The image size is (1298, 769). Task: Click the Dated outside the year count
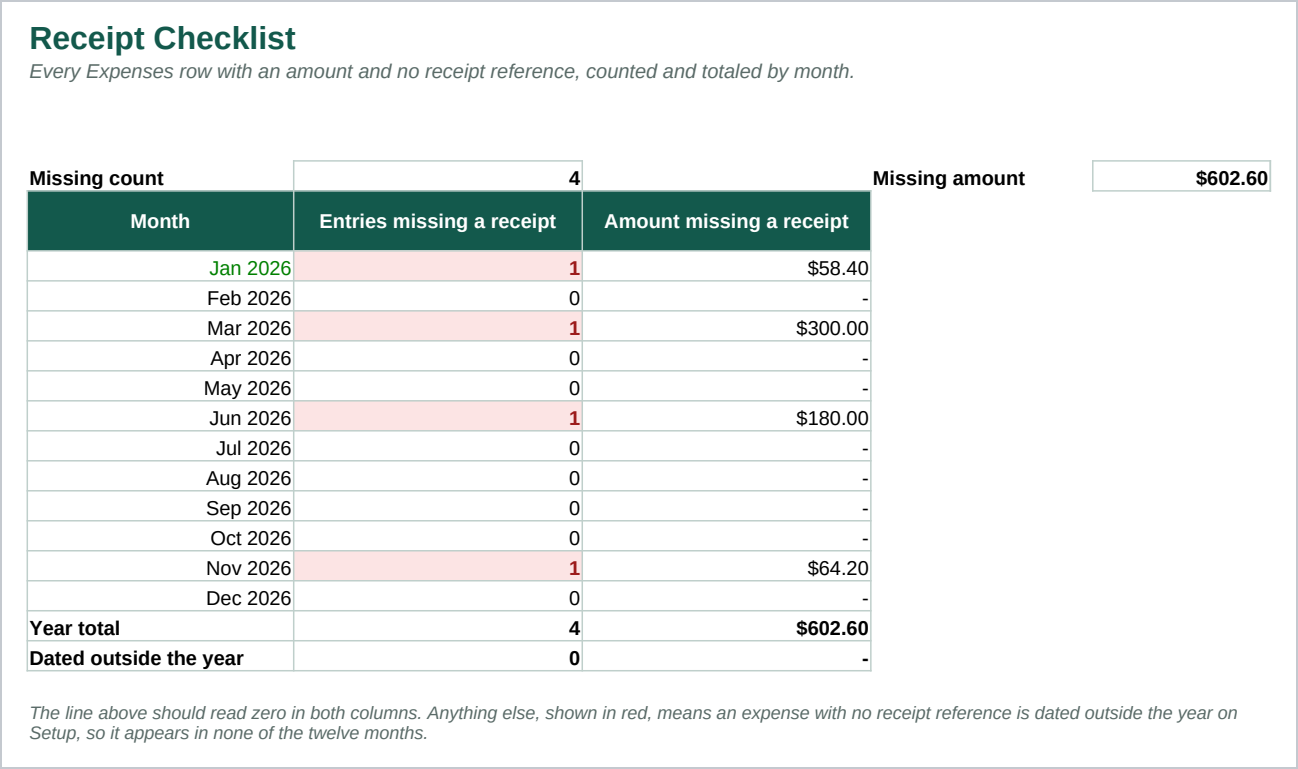pos(438,657)
